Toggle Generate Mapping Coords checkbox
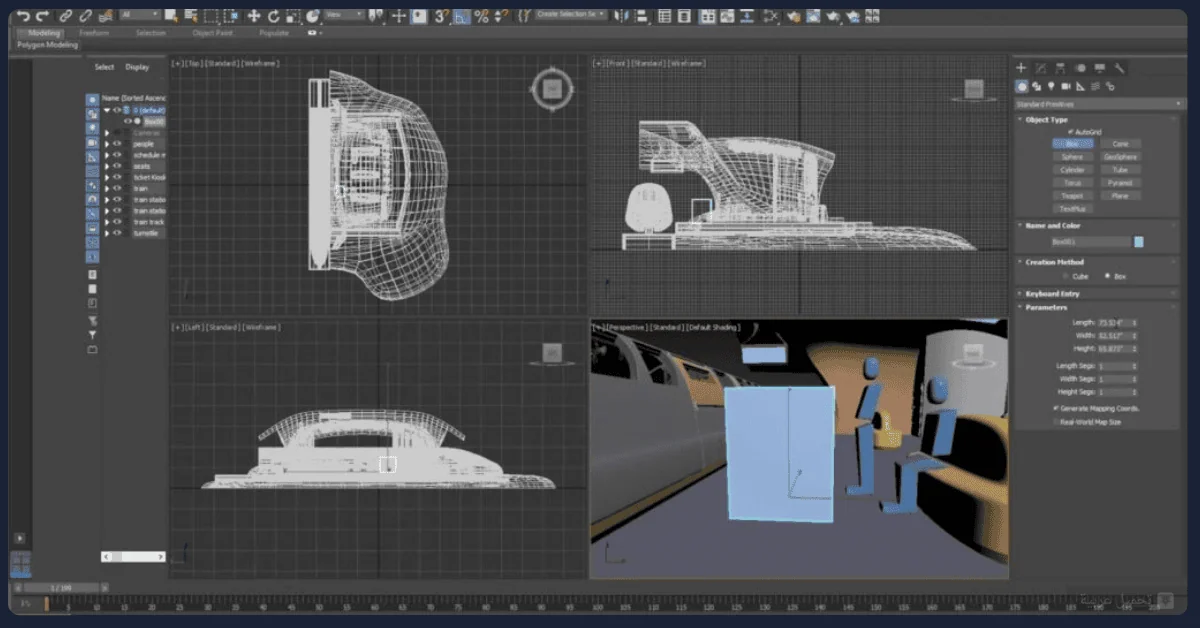This screenshot has height=628, width=1200. pos(1054,409)
